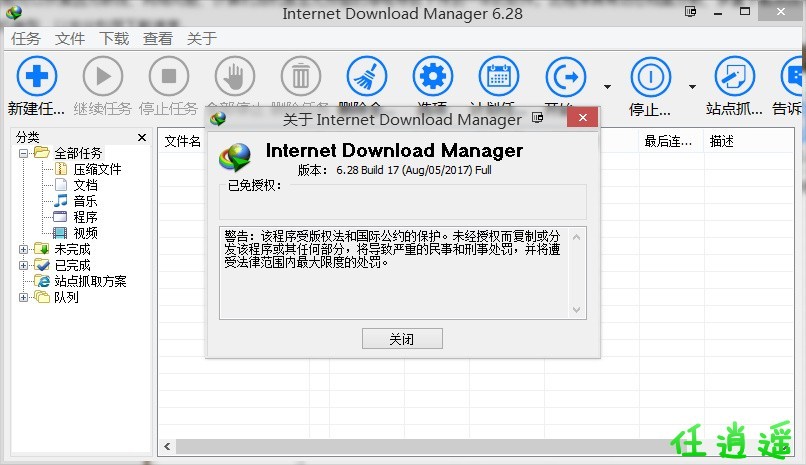Close the 分类 categories panel
This screenshot has height=465, width=806.
click(142, 137)
